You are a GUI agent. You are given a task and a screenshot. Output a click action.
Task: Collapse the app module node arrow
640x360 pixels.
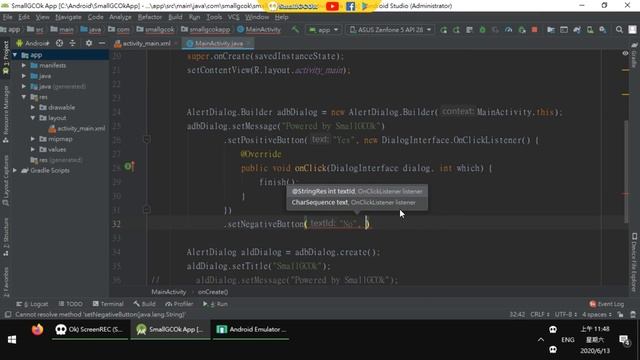coord(15,55)
